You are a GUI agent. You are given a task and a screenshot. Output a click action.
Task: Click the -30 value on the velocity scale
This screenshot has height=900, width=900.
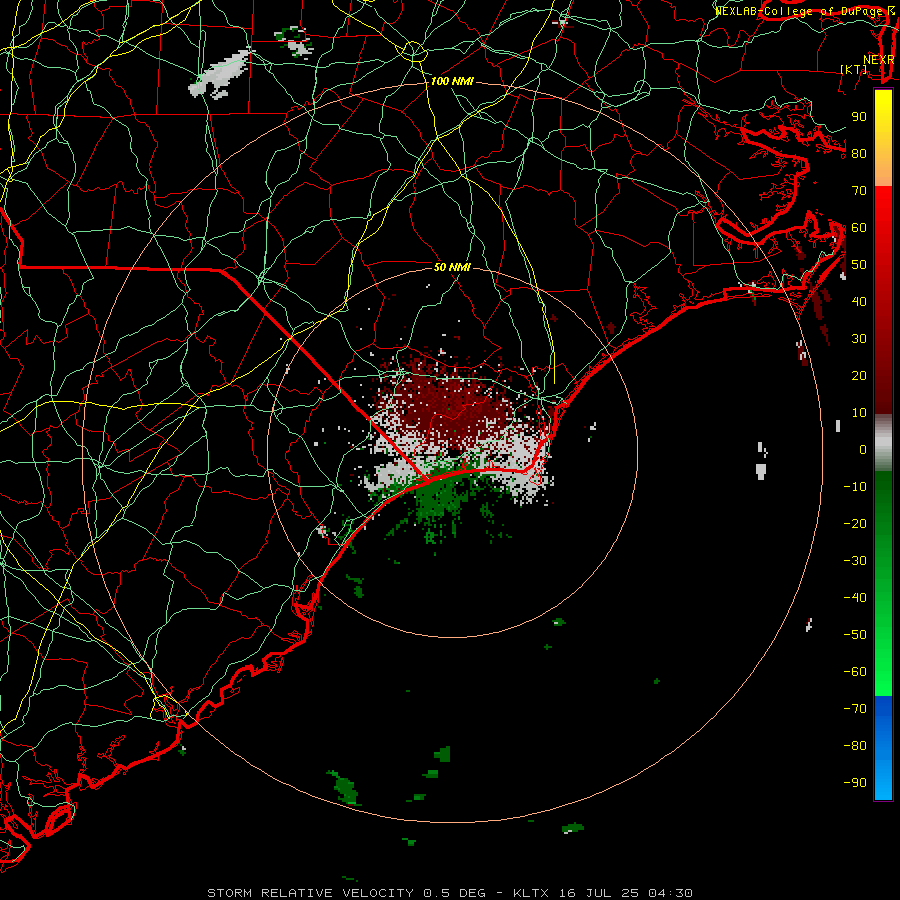[x=855, y=561]
